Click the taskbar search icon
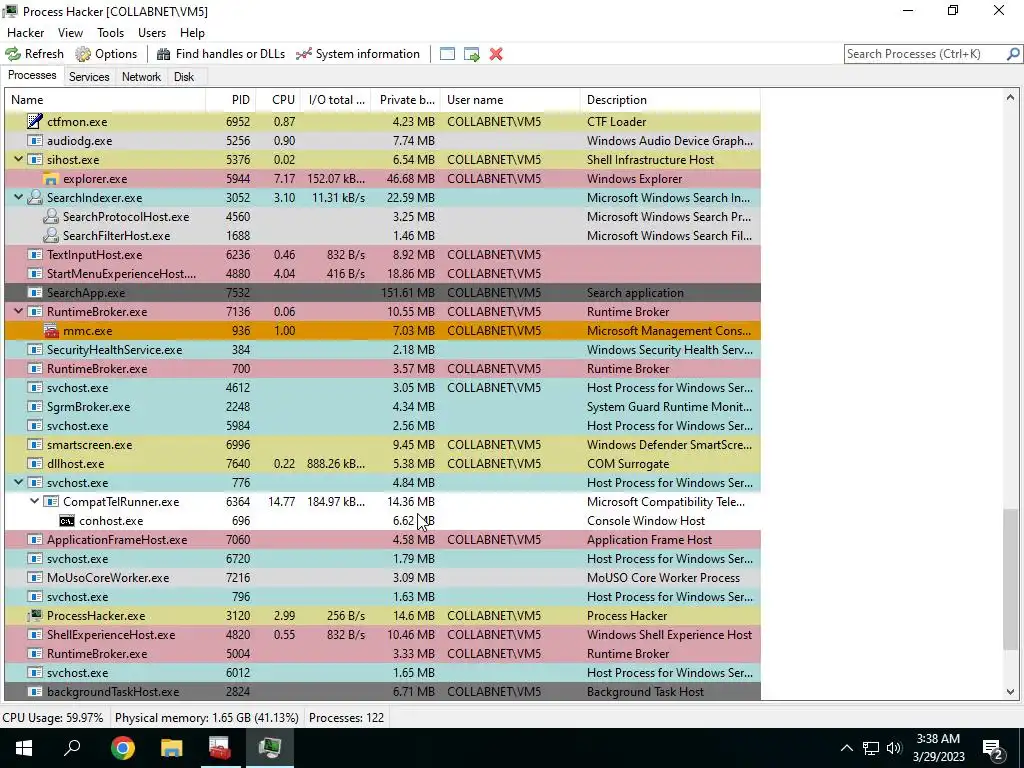 tap(72, 748)
